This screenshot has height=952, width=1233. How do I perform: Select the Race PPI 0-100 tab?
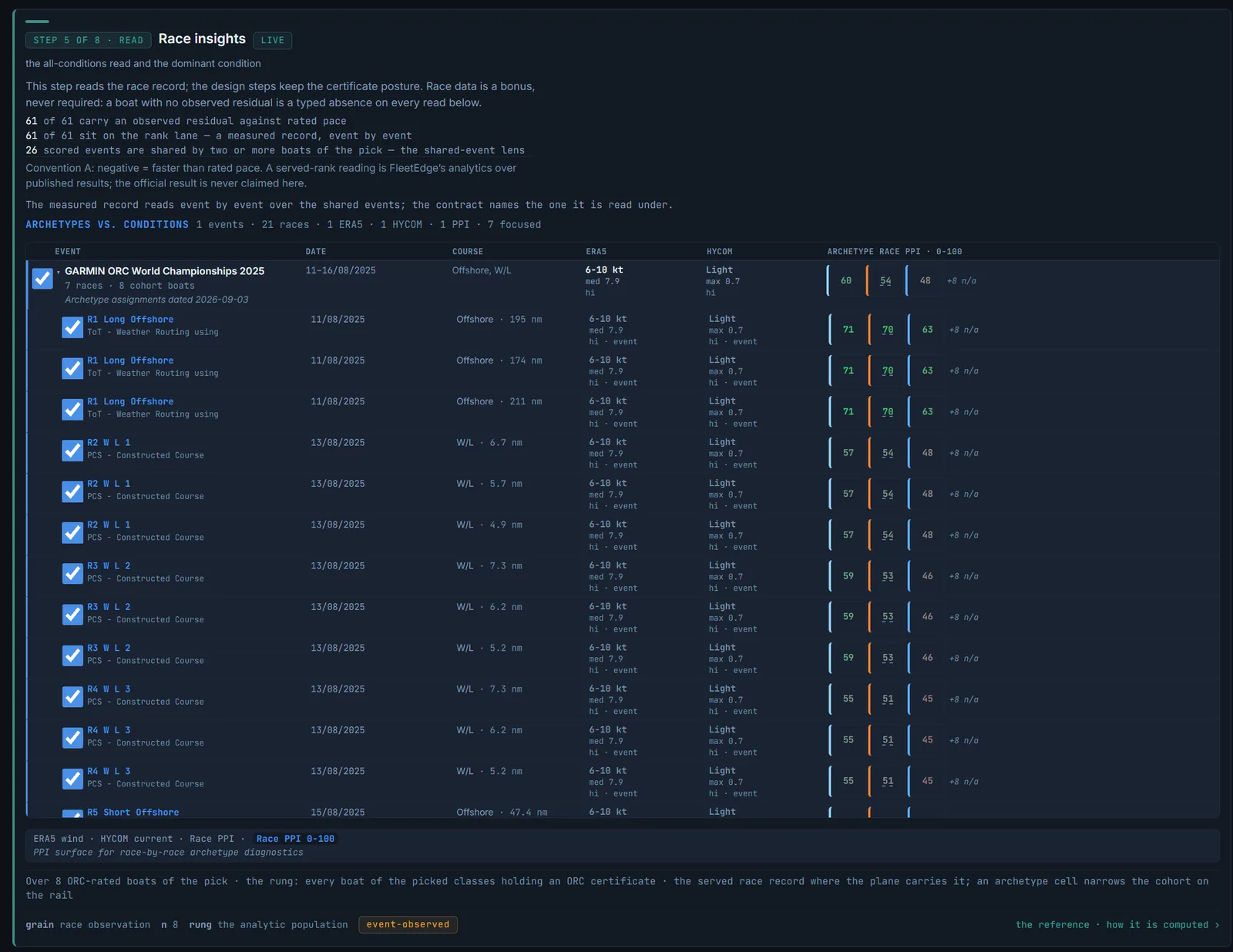click(x=295, y=839)
